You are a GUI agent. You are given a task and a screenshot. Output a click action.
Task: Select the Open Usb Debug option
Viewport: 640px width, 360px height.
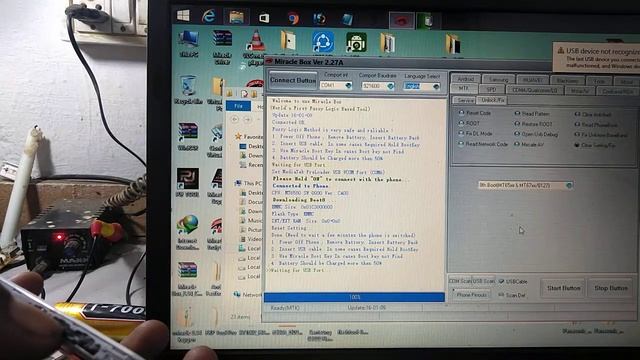coord(536,134)
